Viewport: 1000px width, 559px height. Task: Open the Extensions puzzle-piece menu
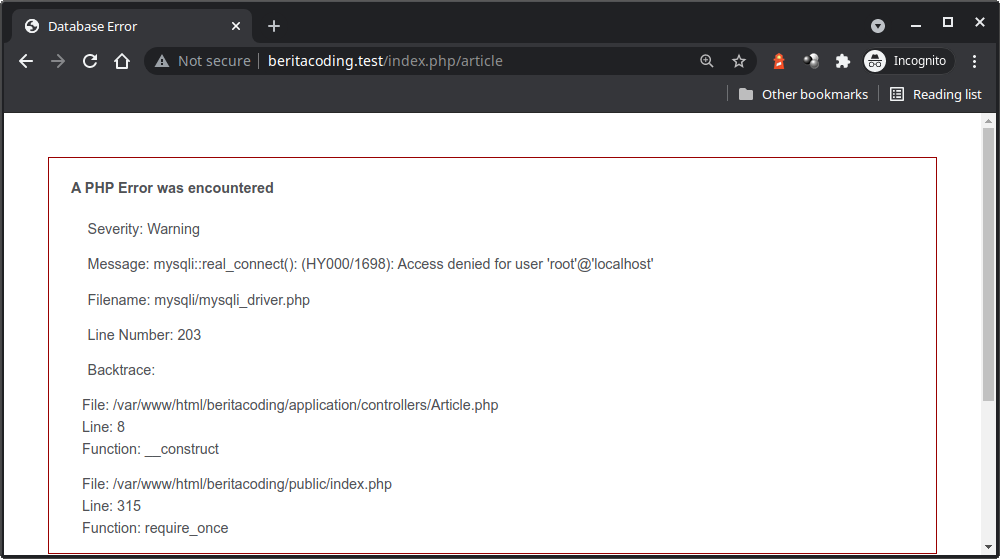[843, 61]
